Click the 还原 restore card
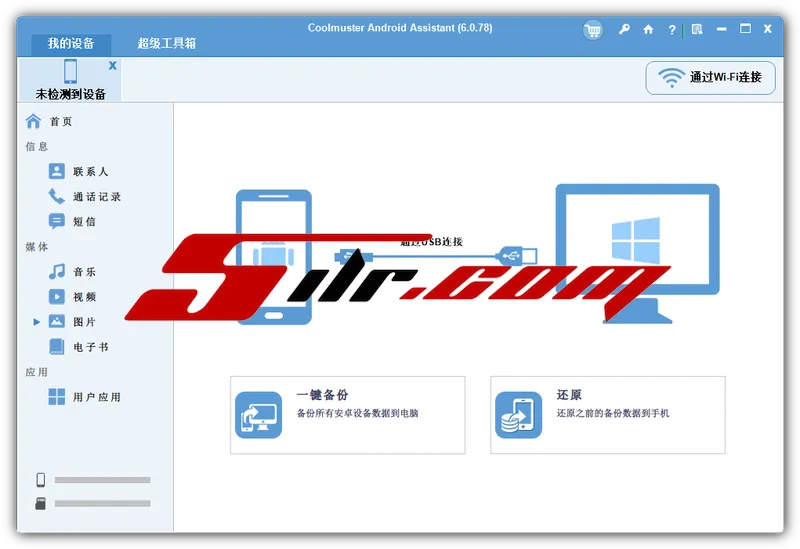800x549 pixels. point(608,415)
